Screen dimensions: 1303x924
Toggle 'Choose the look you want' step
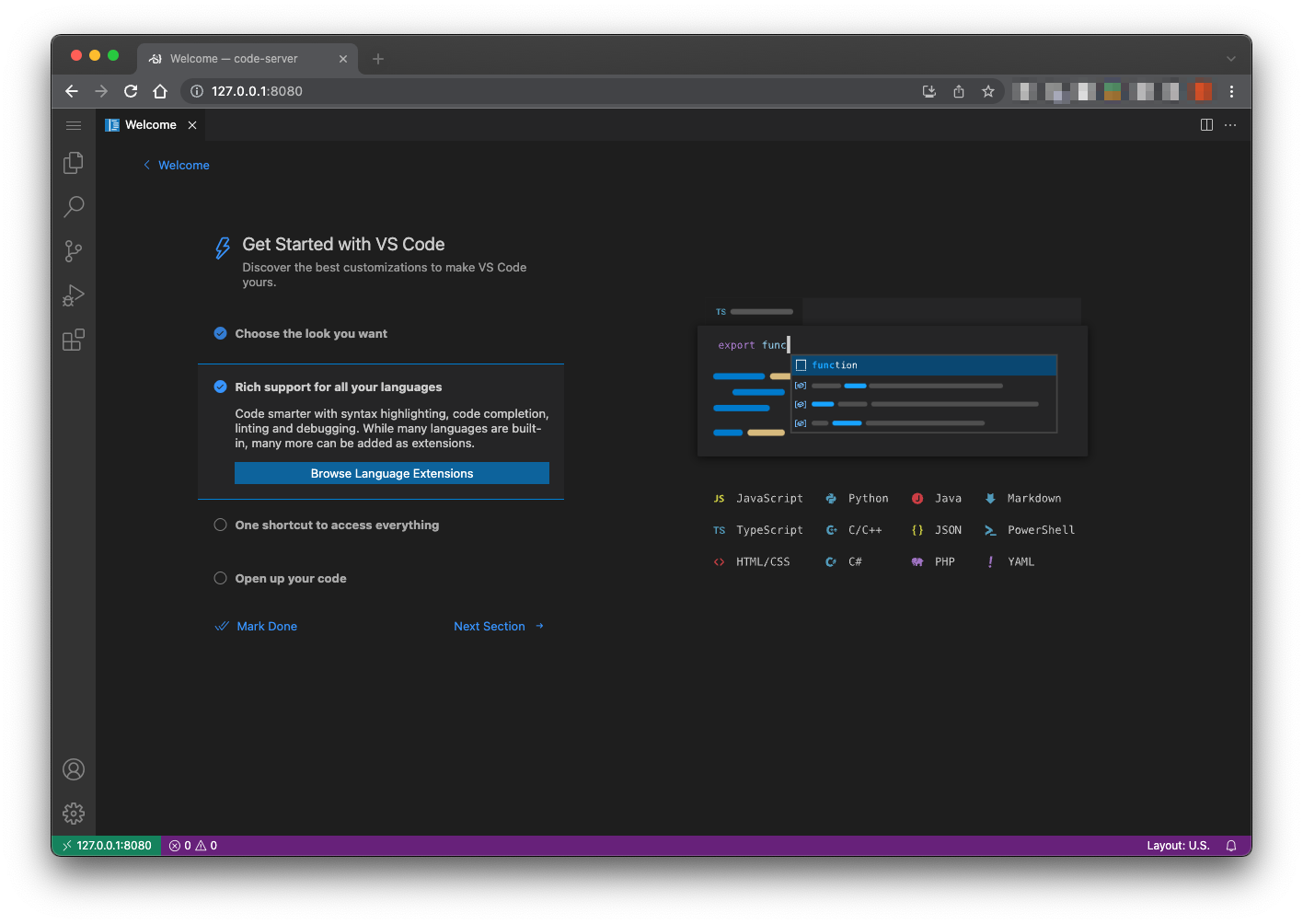point(221,333)
